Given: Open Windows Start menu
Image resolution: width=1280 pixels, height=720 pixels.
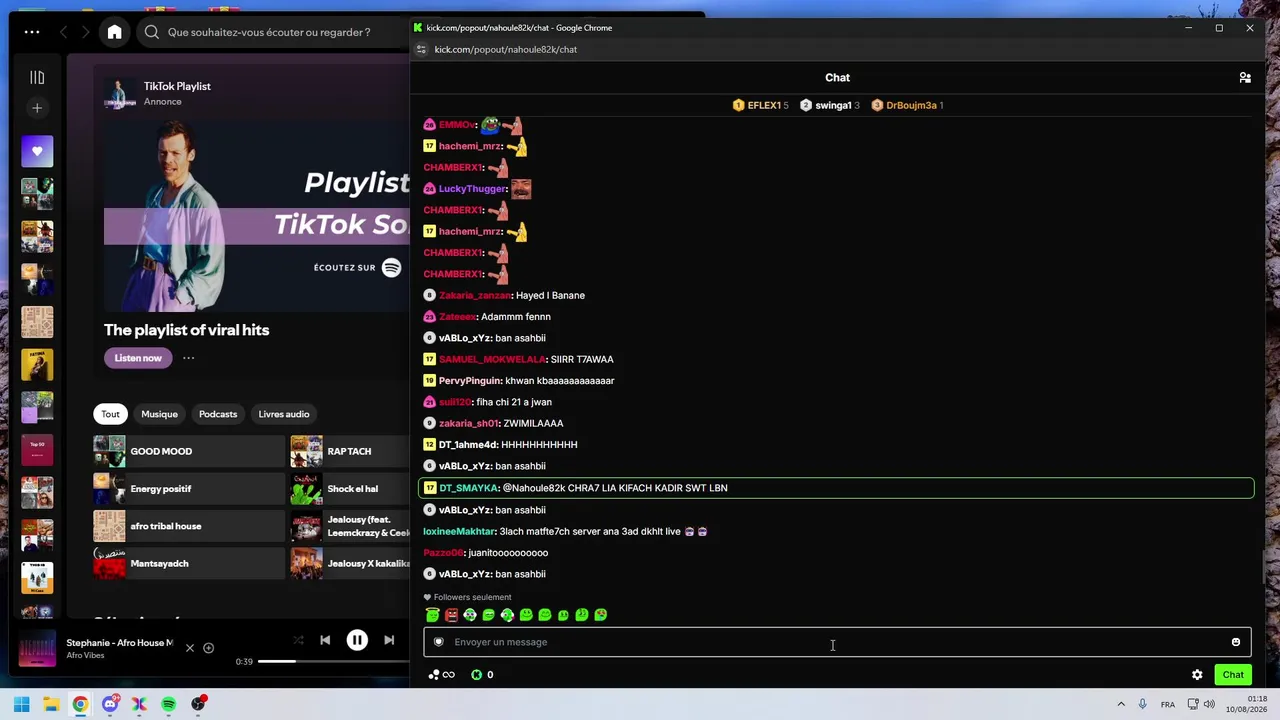Looking at the screenshot, I should point(21,704).
